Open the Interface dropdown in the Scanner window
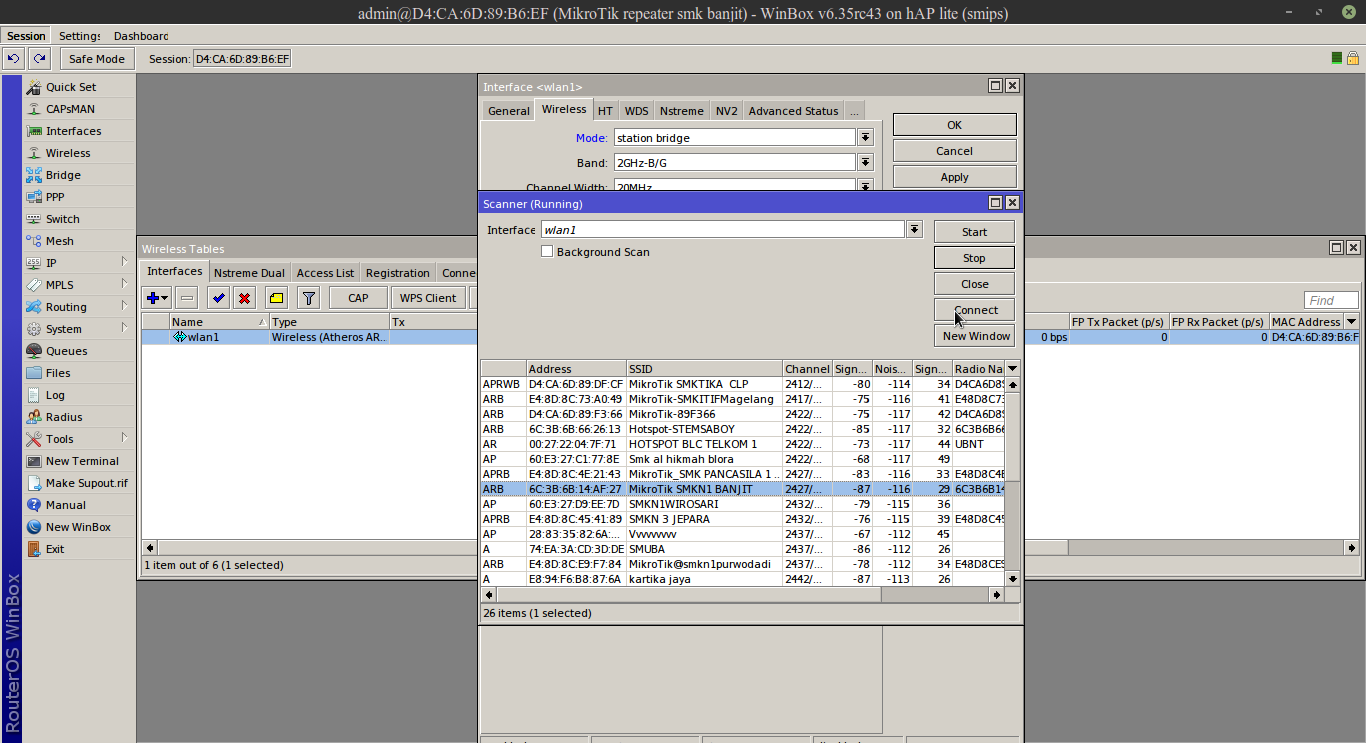Screen dimensions: 1366x744 [913, 229]
